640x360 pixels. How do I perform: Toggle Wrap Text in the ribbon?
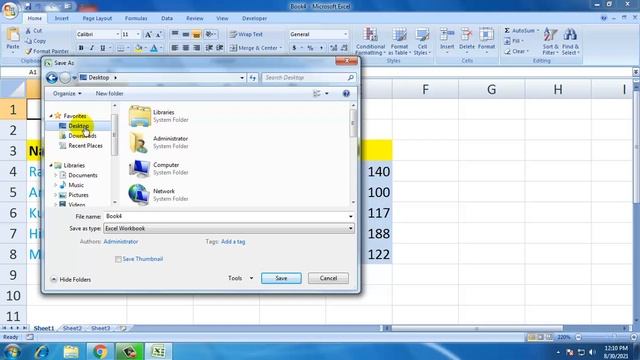[x=246, y=34]
